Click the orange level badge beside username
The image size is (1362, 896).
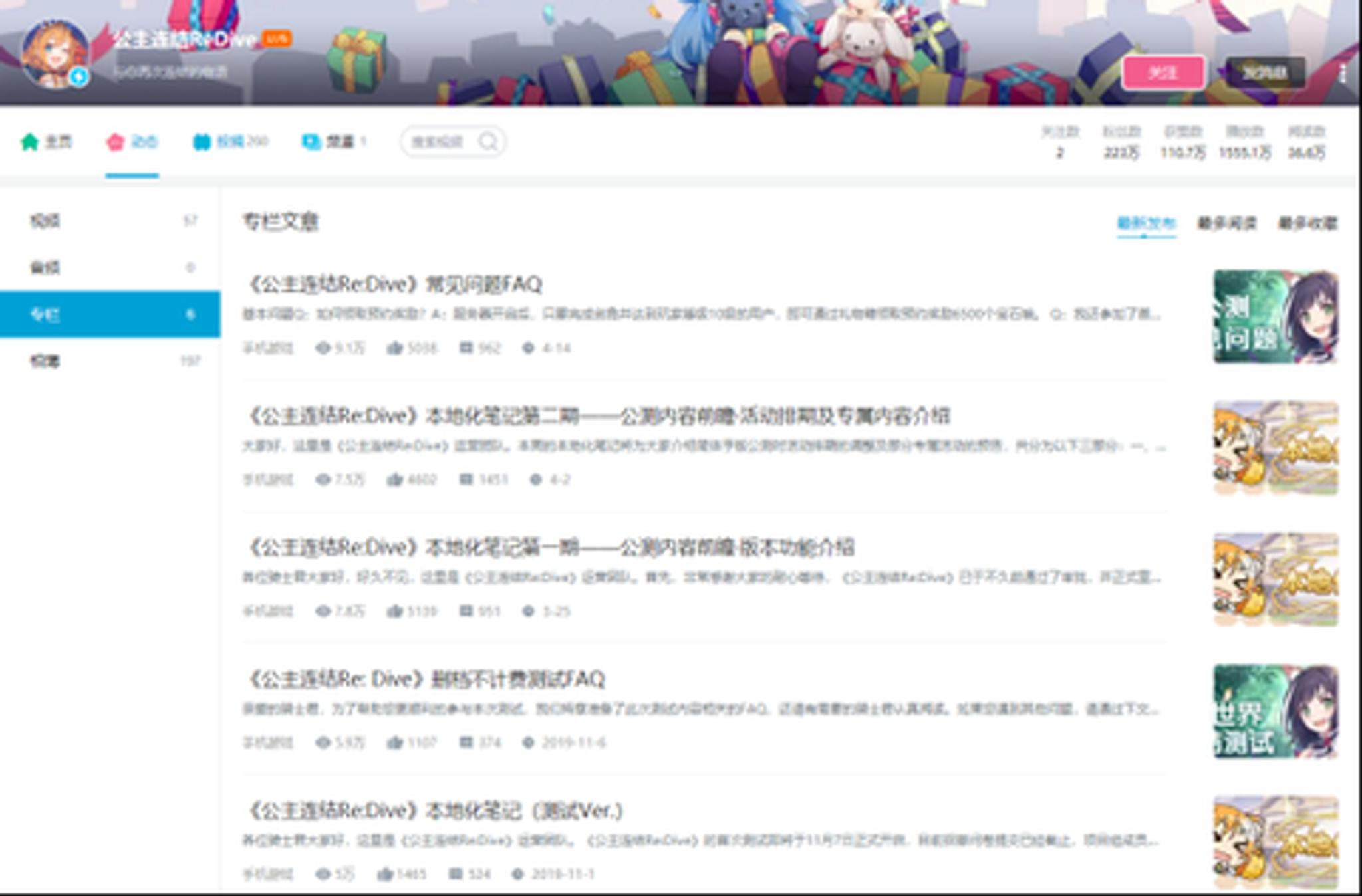277,39
